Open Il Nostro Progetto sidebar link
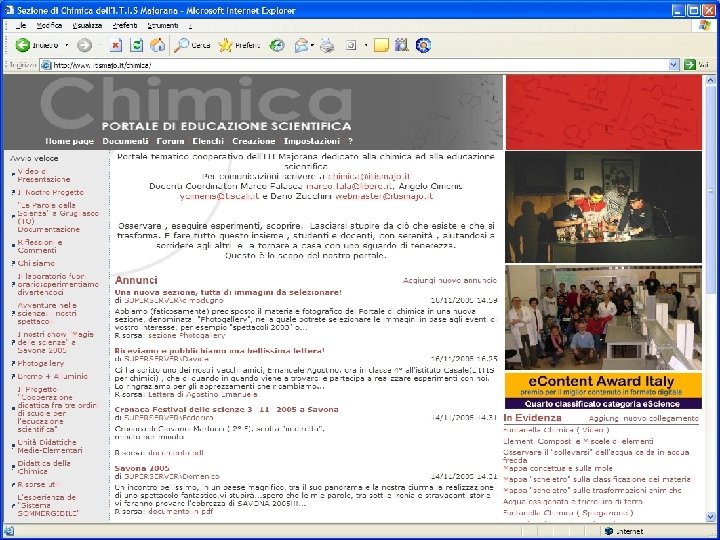 (x=51, y=192)
